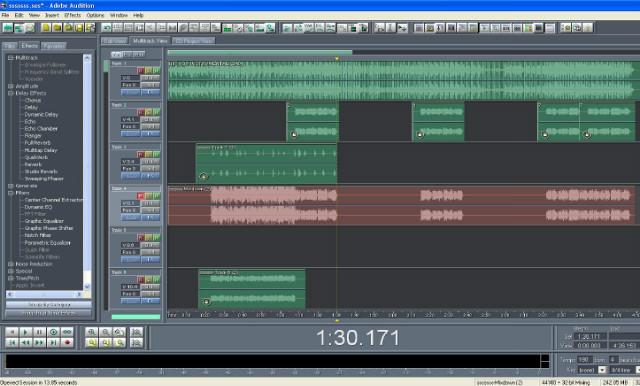Open the Effects menu in the menu bar
This screenshot has height=386, width=640.
pos(73,15)
